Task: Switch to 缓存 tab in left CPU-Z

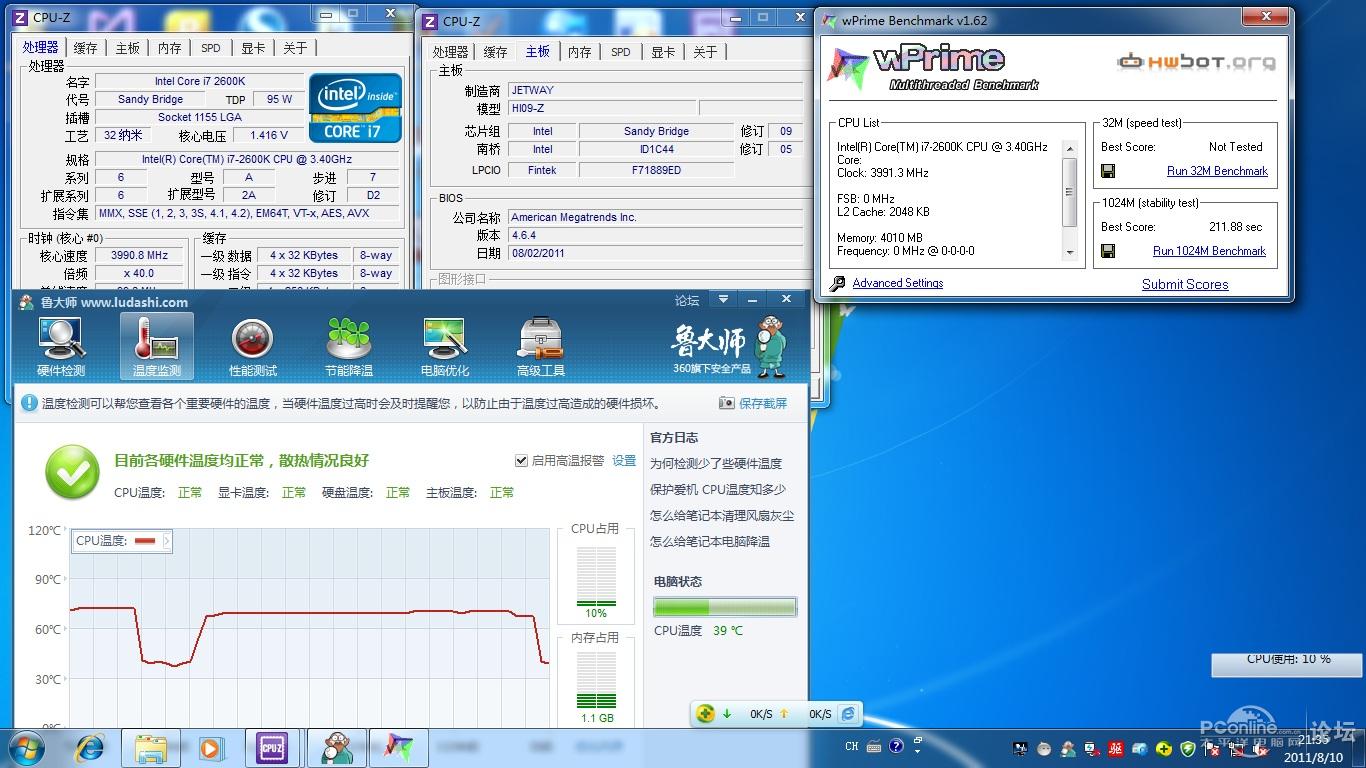Action: coord(86,47)
